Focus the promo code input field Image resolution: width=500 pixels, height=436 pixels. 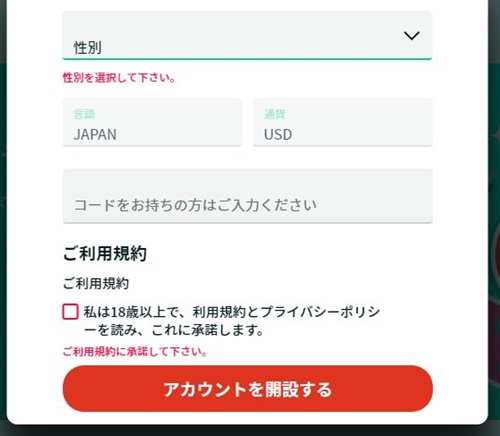pyautogui.click(x=247, y=196)
